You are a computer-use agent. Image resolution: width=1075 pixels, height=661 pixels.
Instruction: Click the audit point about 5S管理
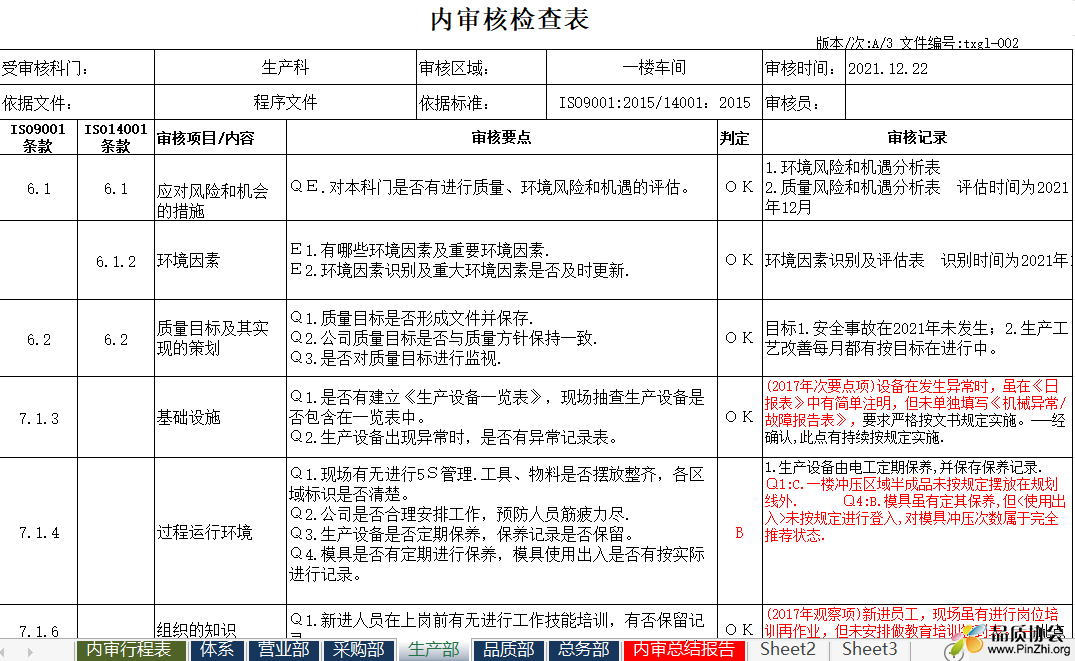pyautogui.click(x=502, y=532)
